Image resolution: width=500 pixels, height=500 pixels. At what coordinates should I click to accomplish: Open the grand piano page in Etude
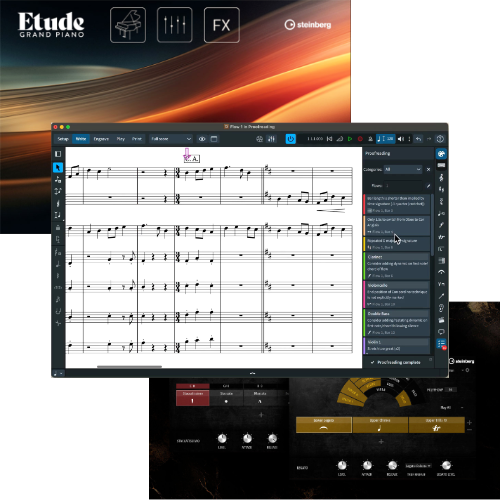(128, 25)
